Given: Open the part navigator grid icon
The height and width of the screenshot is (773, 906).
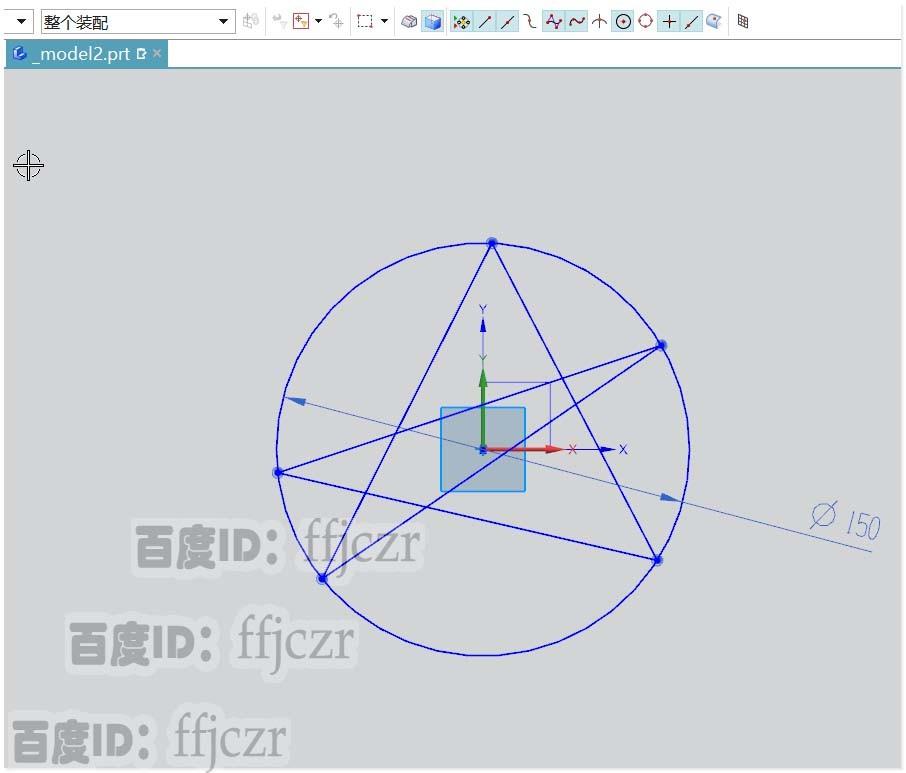Looking at the screenshot, I should (743, 21).
